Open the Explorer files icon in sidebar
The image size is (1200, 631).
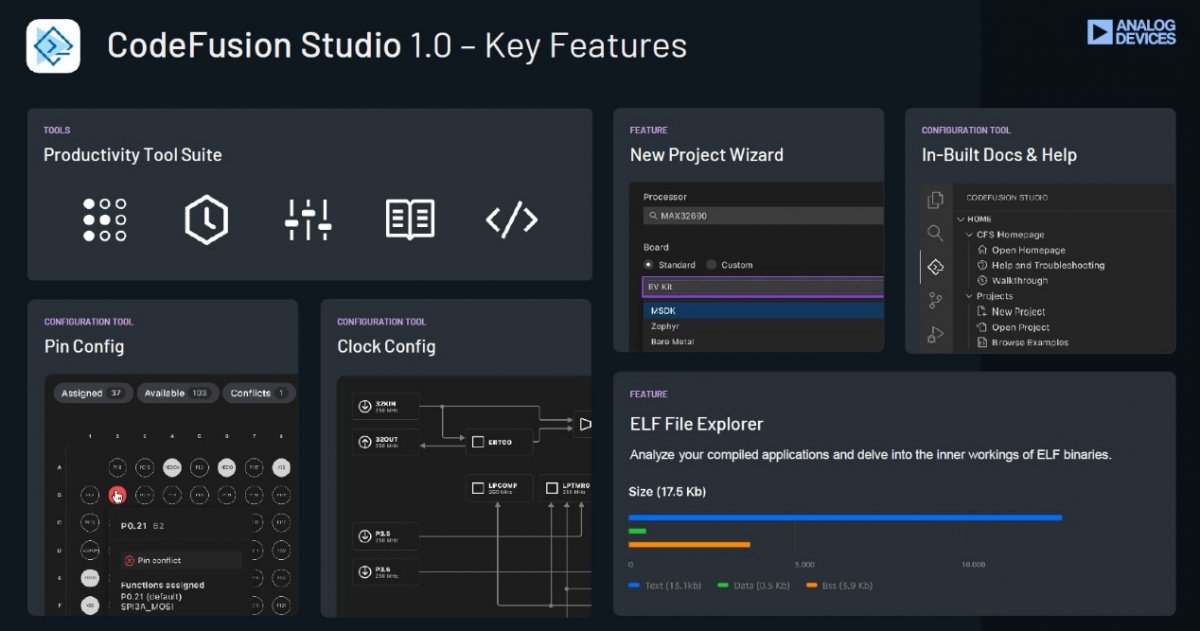click(935, 200)
